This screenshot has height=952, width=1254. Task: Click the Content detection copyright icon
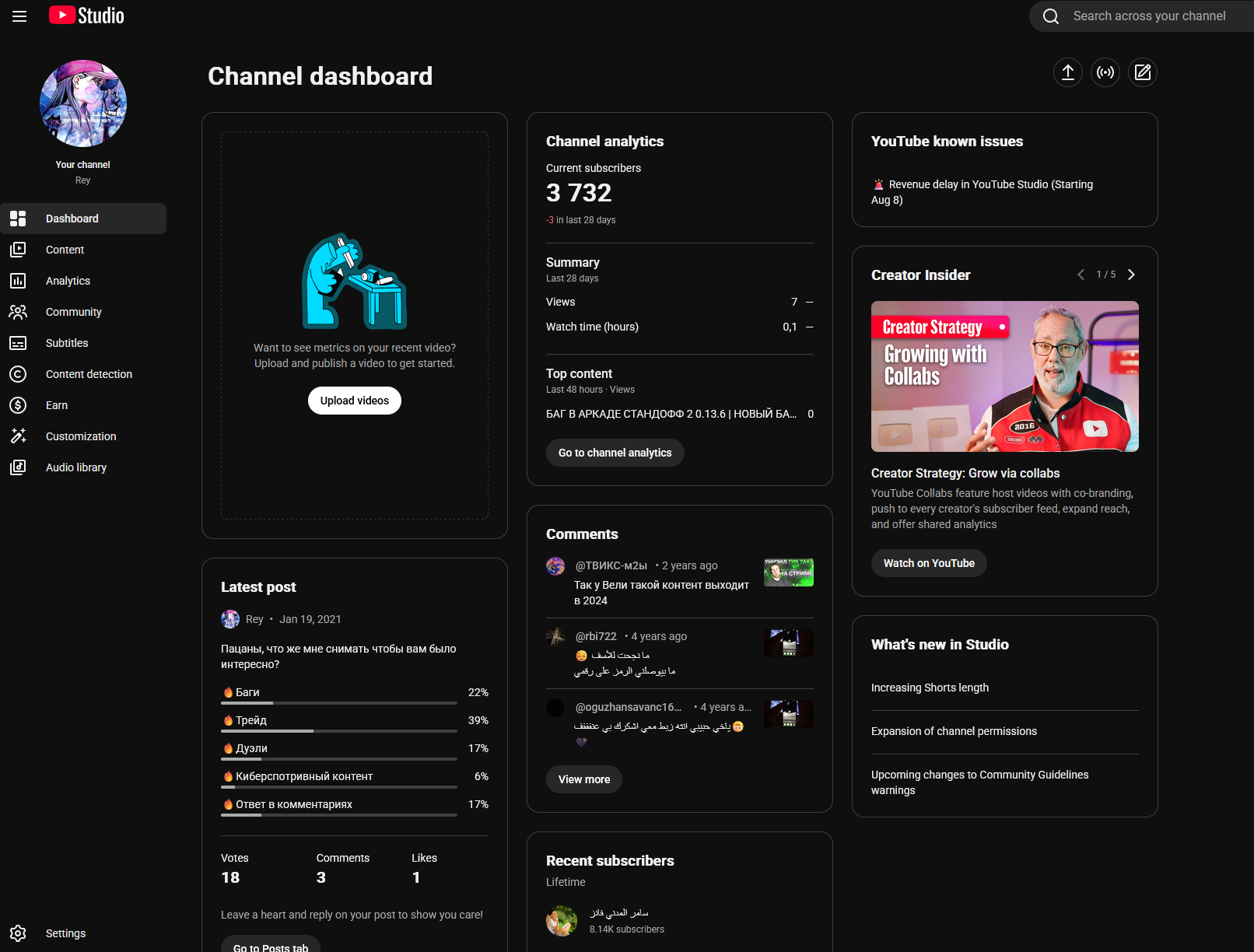[x=18, y=374]
